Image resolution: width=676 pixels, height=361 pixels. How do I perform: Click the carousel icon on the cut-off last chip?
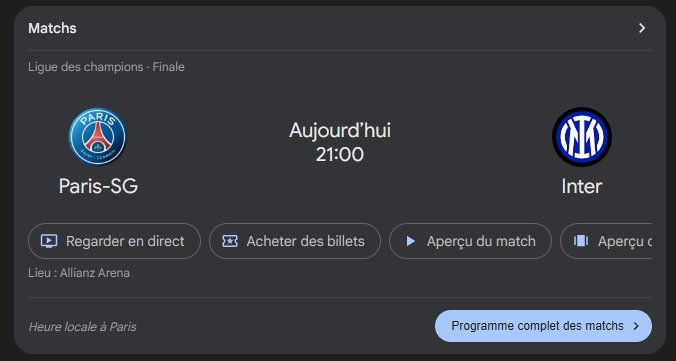pos(581,241)
